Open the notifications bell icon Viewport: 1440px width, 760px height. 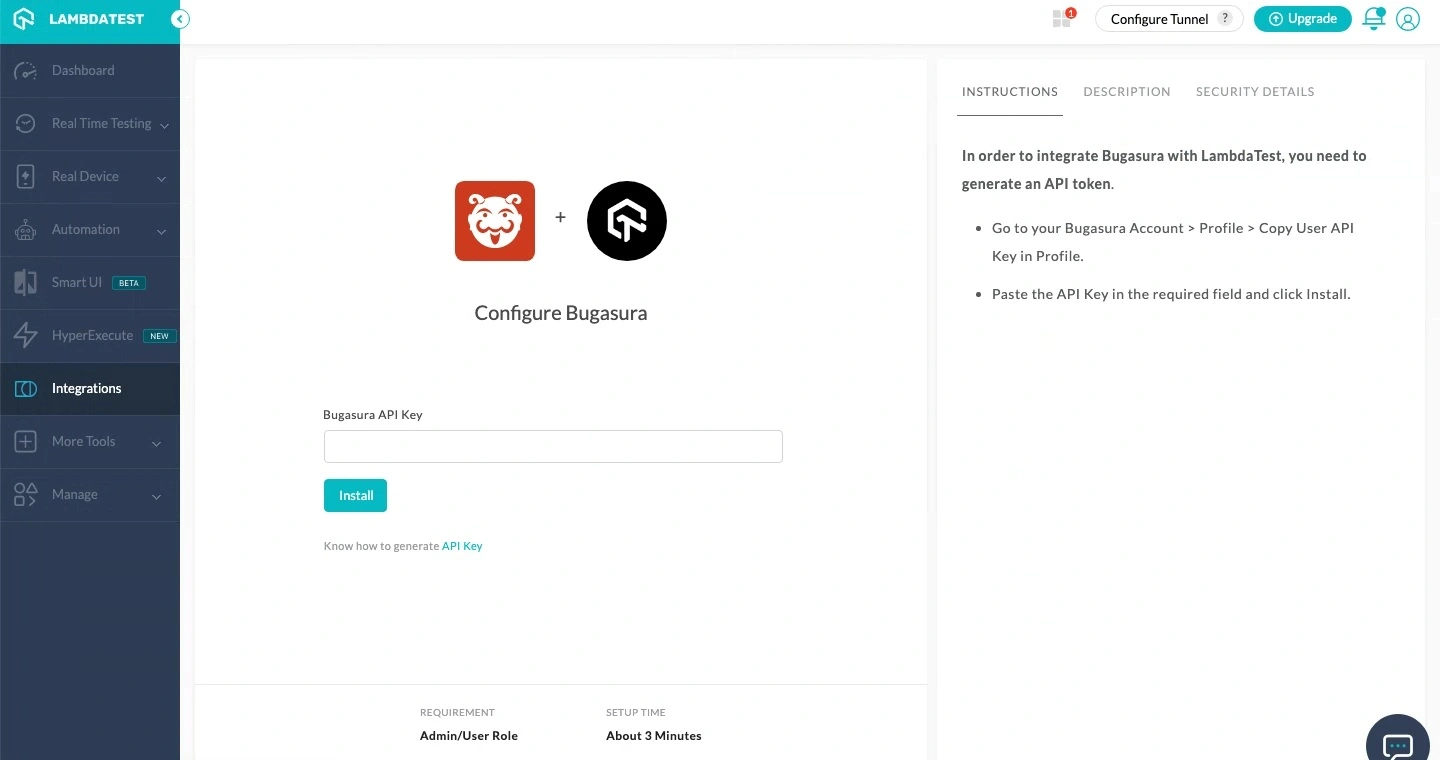[1374, 19]
